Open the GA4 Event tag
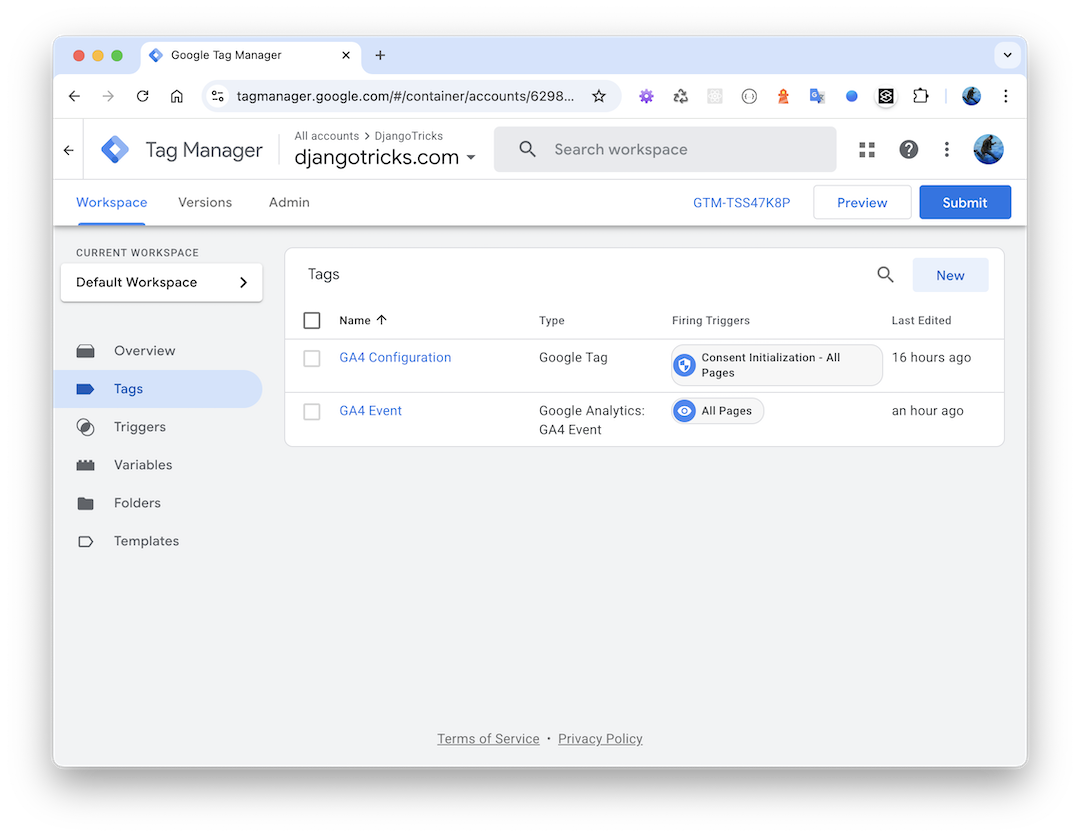The image size is (1080, 837). [x=371, y=411]
